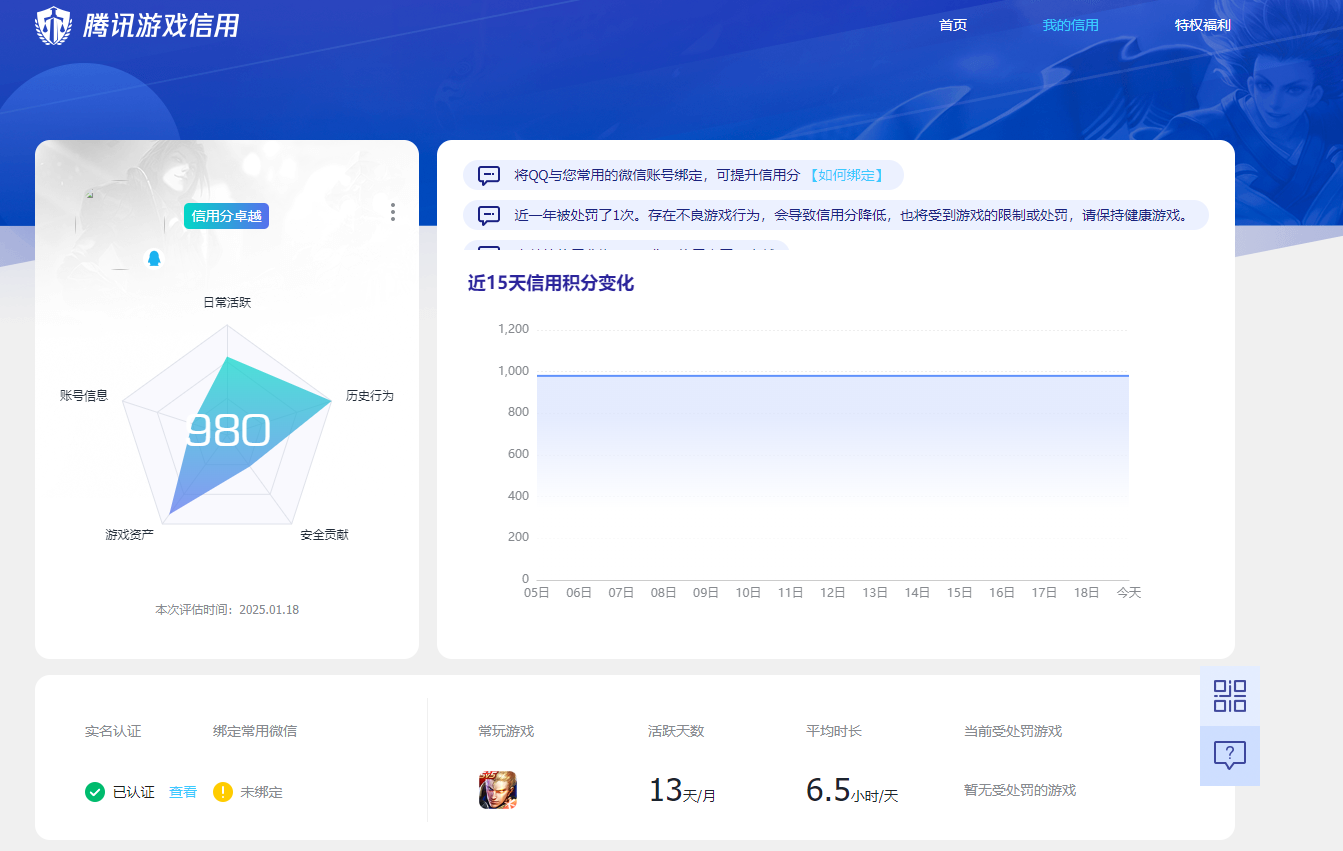1343x851 pixels.
Task: Click the 近15天信用积分变化 heading
Action: pyautogui.click(x=550, y=283)
